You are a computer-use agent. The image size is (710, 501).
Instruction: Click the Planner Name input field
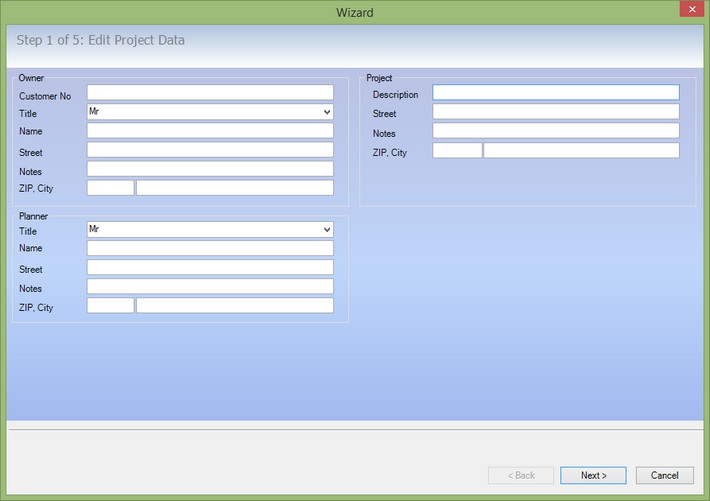pyautogui.click(x=210, y=248)
